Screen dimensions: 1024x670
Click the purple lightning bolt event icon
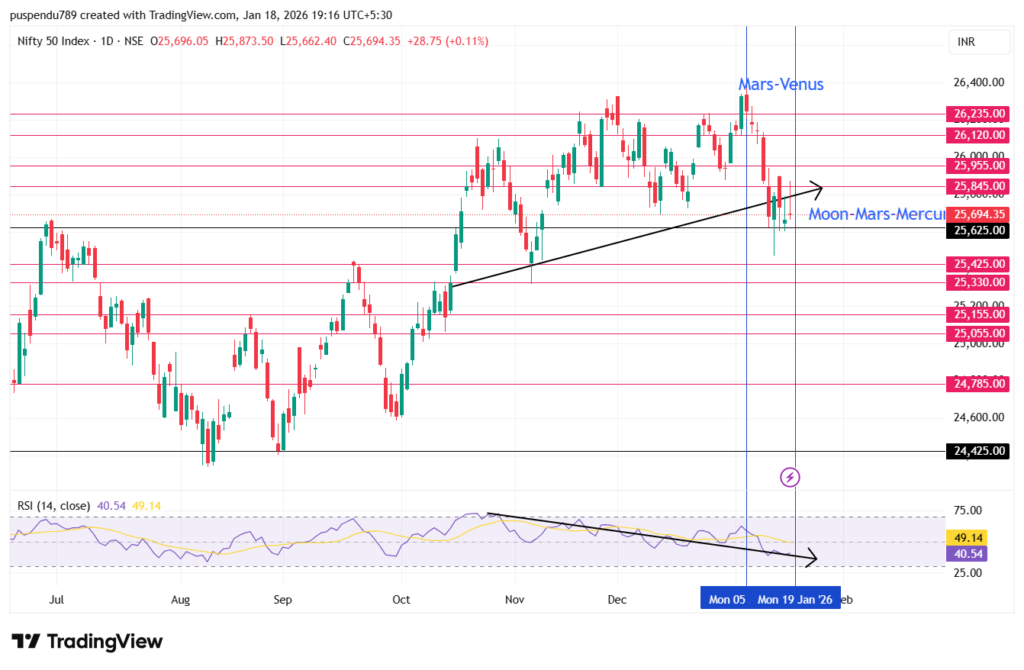click(790, 477)
